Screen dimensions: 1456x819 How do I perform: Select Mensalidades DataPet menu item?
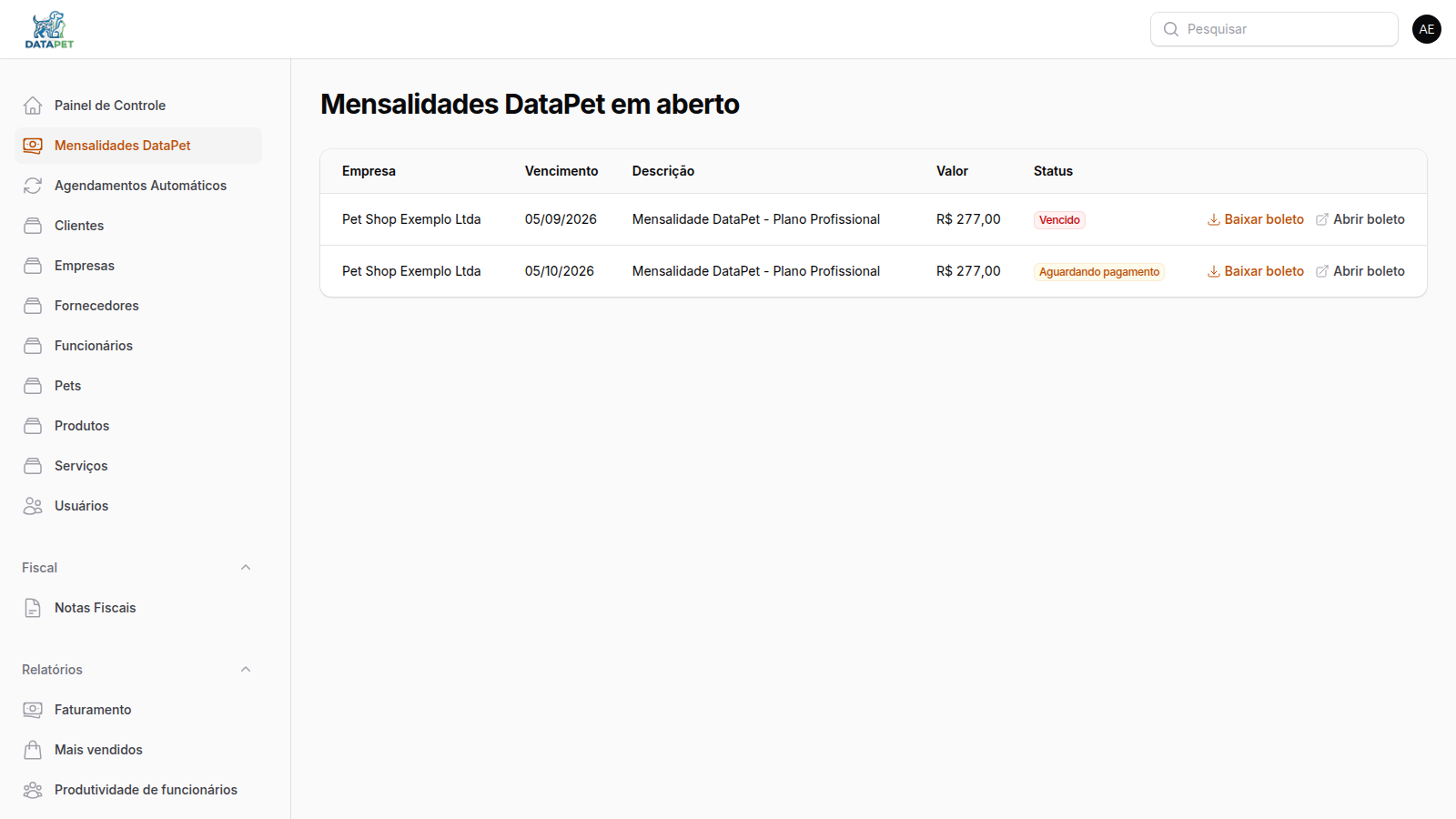coord(138,146)
